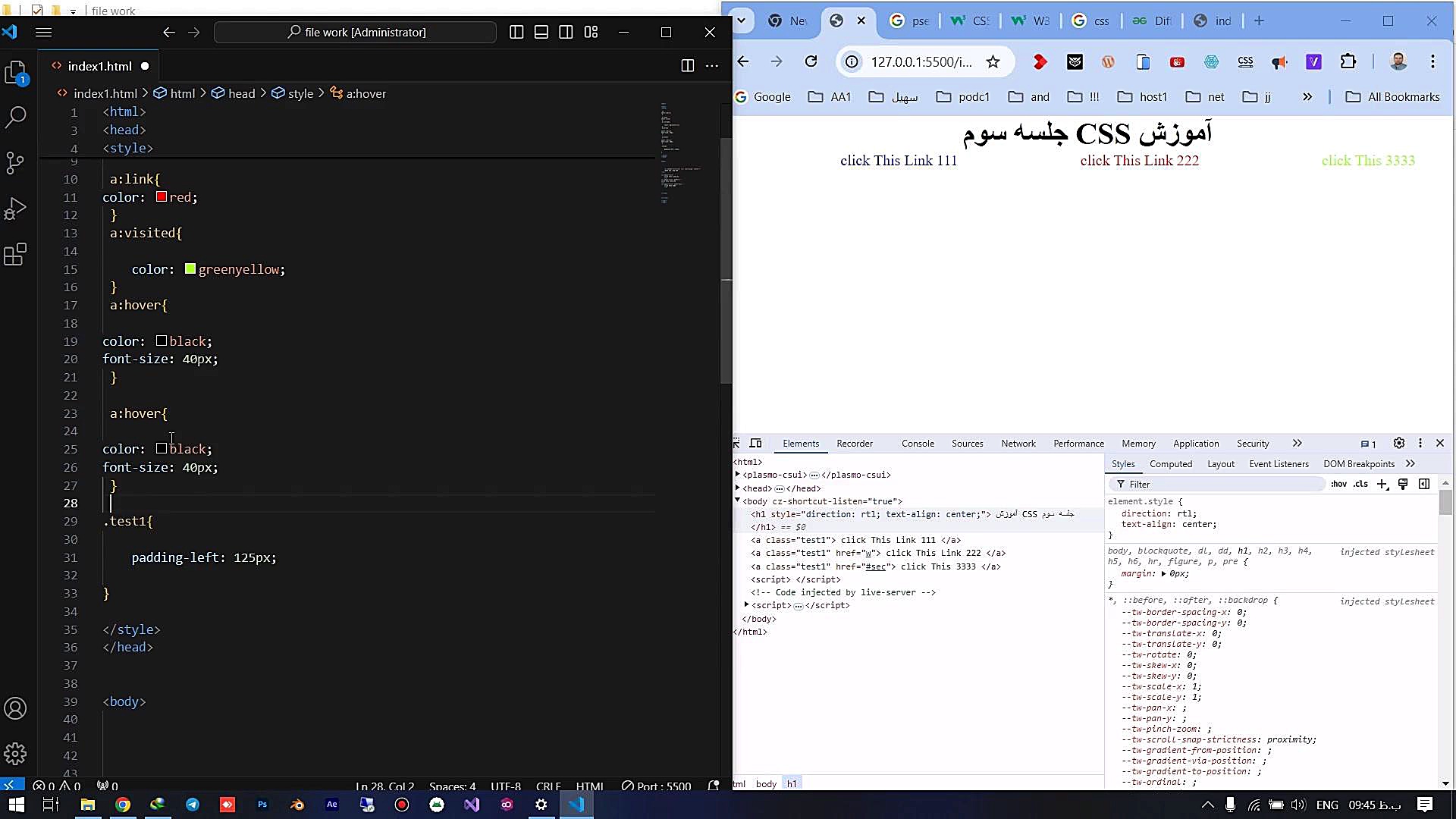Open Chrome three-dot menu
This screenshot has height=819, width=1456.
(1432, 61)
